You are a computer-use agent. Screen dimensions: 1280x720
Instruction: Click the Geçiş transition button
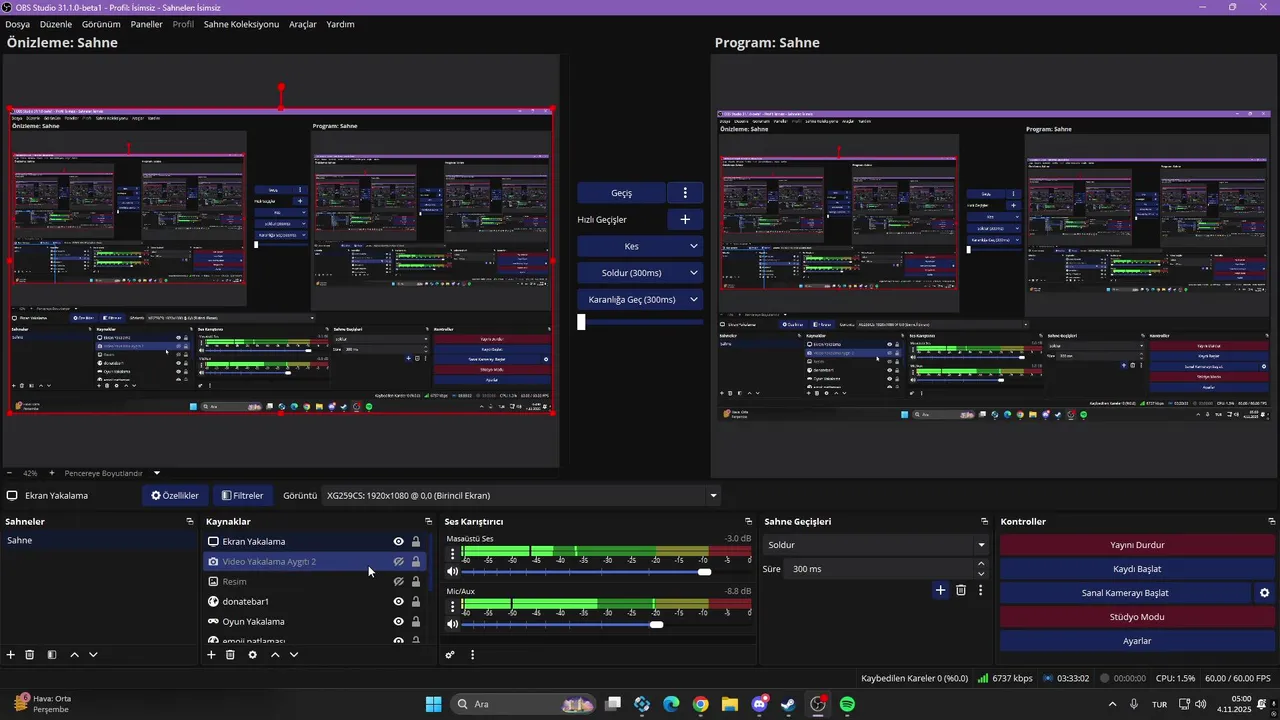click(621, 193)
